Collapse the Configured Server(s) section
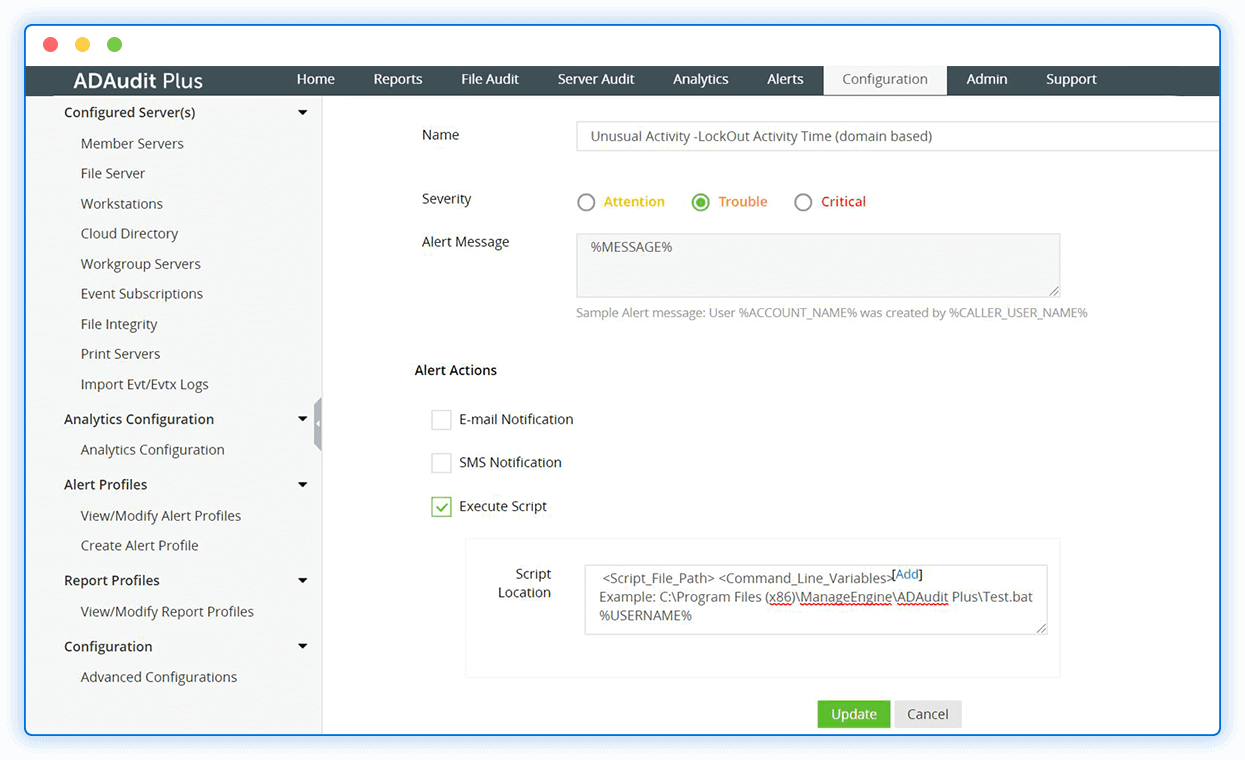The width and height of the screenshot is (1245, 760). coord(303,112)
